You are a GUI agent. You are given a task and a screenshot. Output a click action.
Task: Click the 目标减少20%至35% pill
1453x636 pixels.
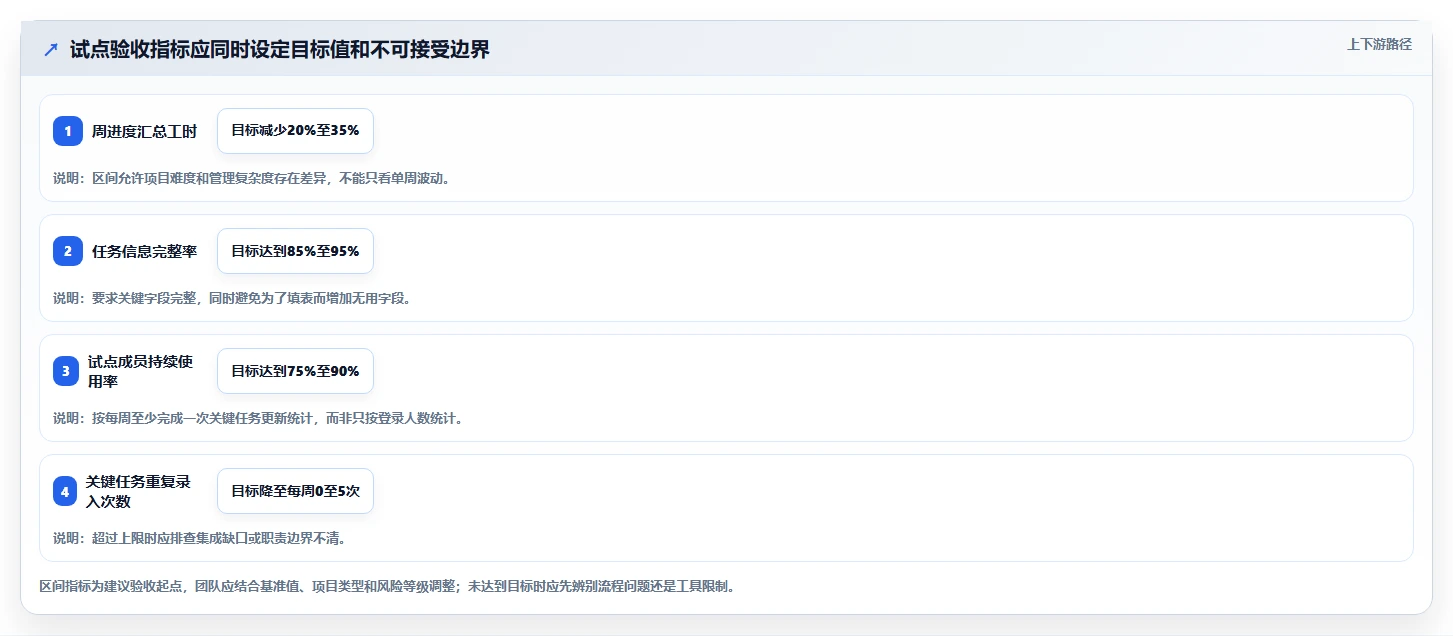click(295, 131)
